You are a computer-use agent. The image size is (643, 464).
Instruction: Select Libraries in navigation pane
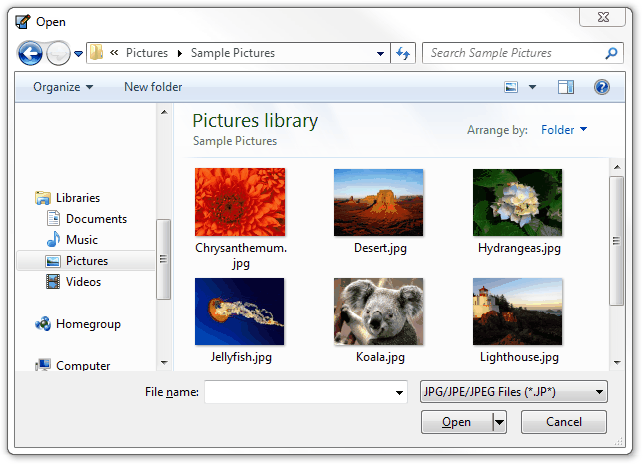(78, 198)
